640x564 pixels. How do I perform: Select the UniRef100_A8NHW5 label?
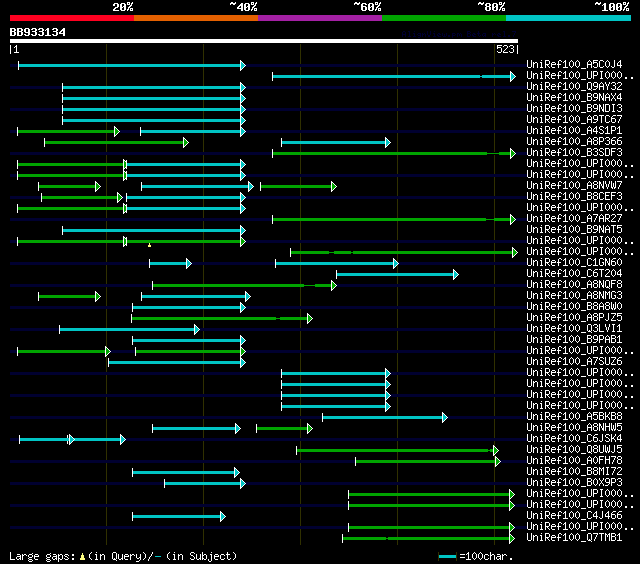click(x=574, y=427)
